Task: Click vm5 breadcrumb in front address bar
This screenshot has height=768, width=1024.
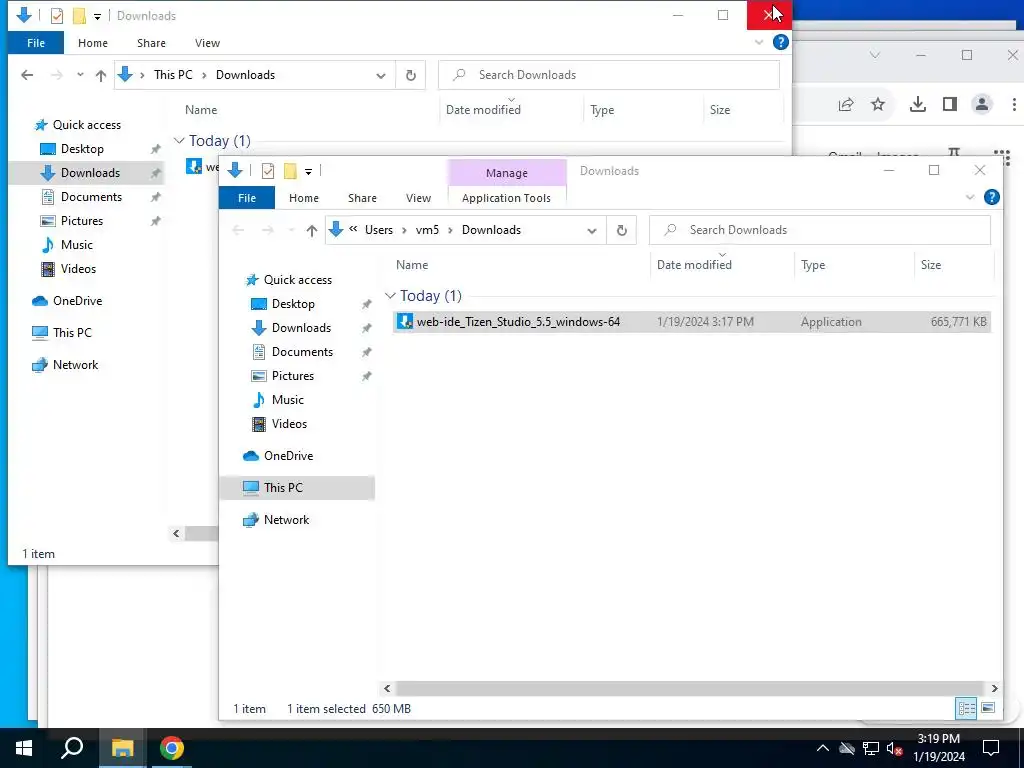Action: click(x=427, y=230)
